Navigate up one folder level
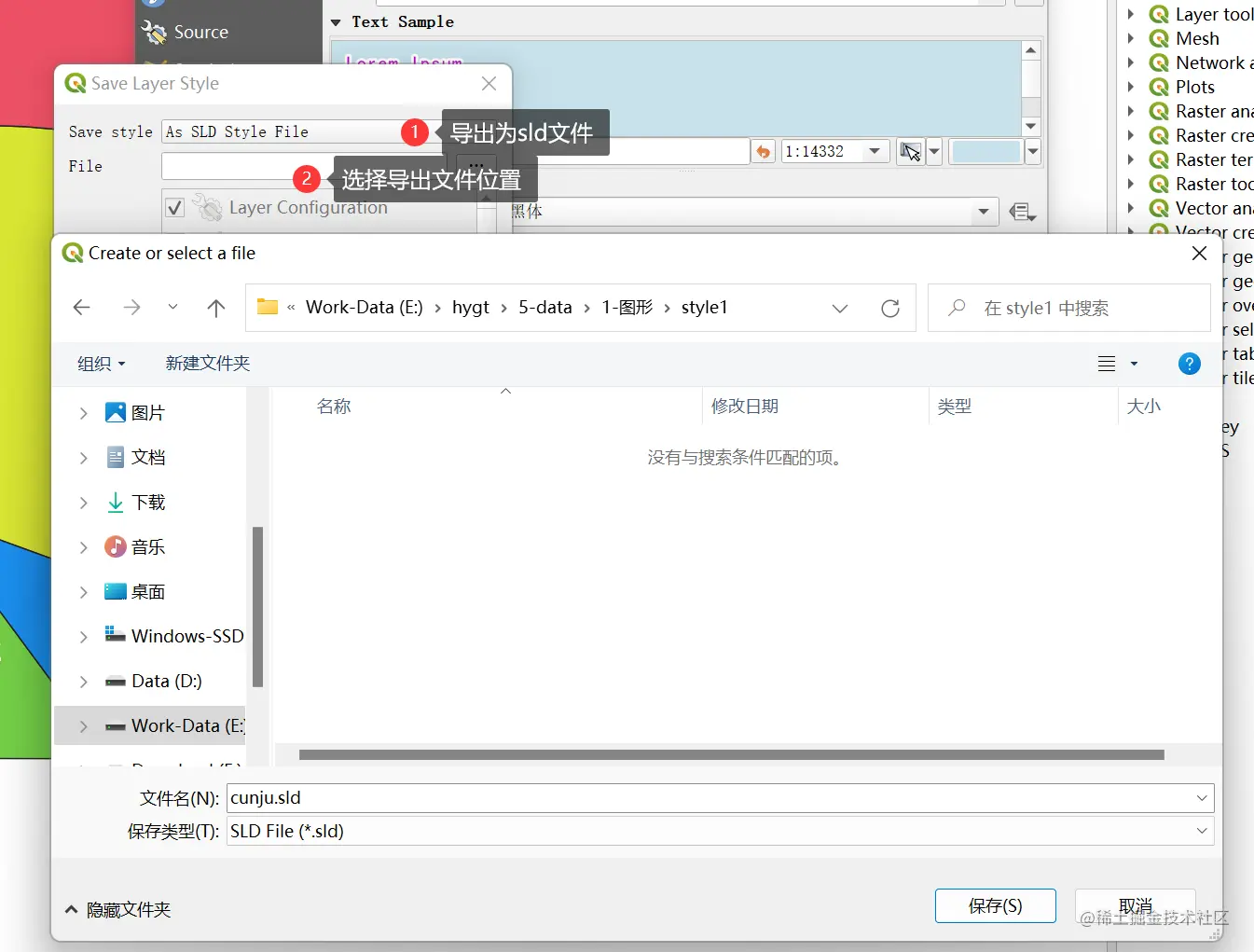1254x952 pixels. 216,308
